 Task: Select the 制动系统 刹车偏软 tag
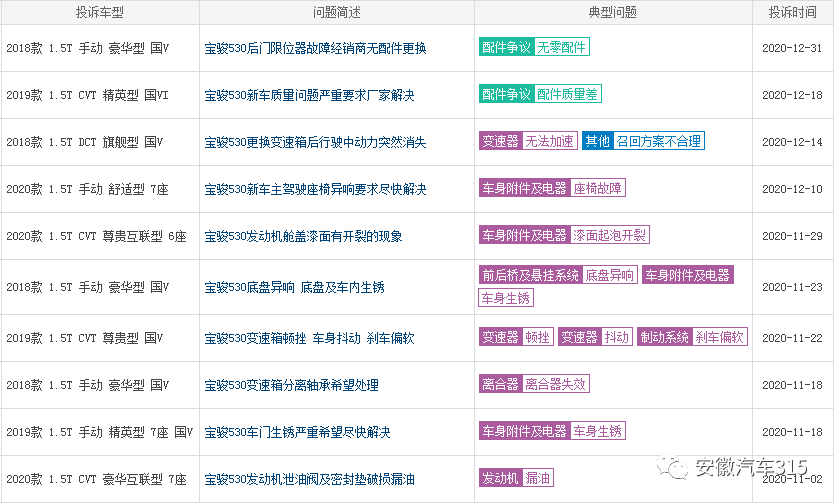click(x=693, y=337)
